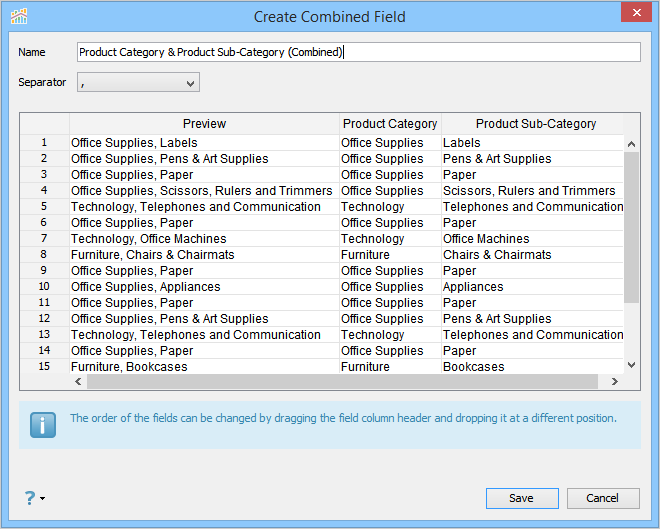Click the Save button
The width and height of the screenshot is (660, 529).
pos(521,498)
